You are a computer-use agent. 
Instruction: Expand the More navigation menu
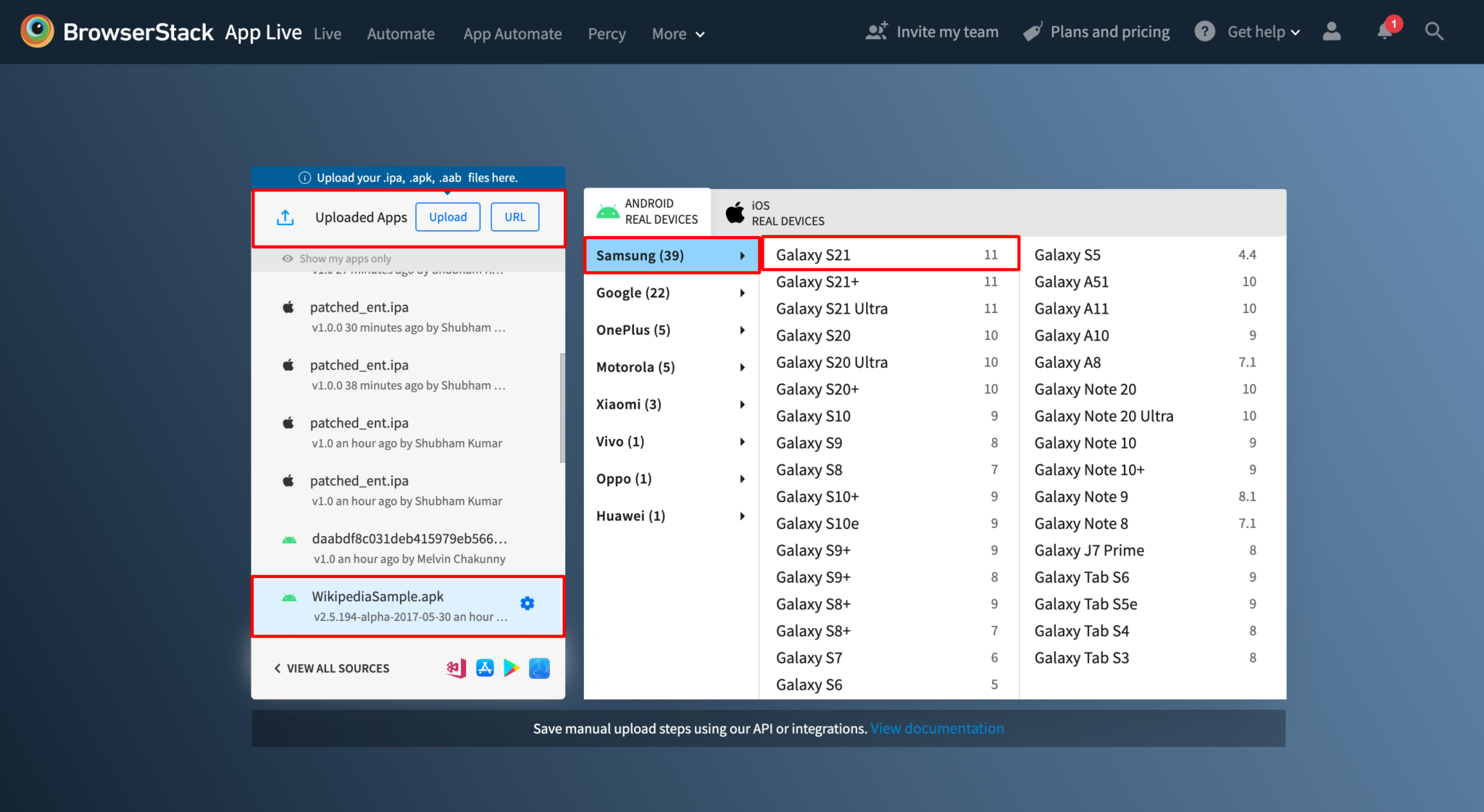677,33
